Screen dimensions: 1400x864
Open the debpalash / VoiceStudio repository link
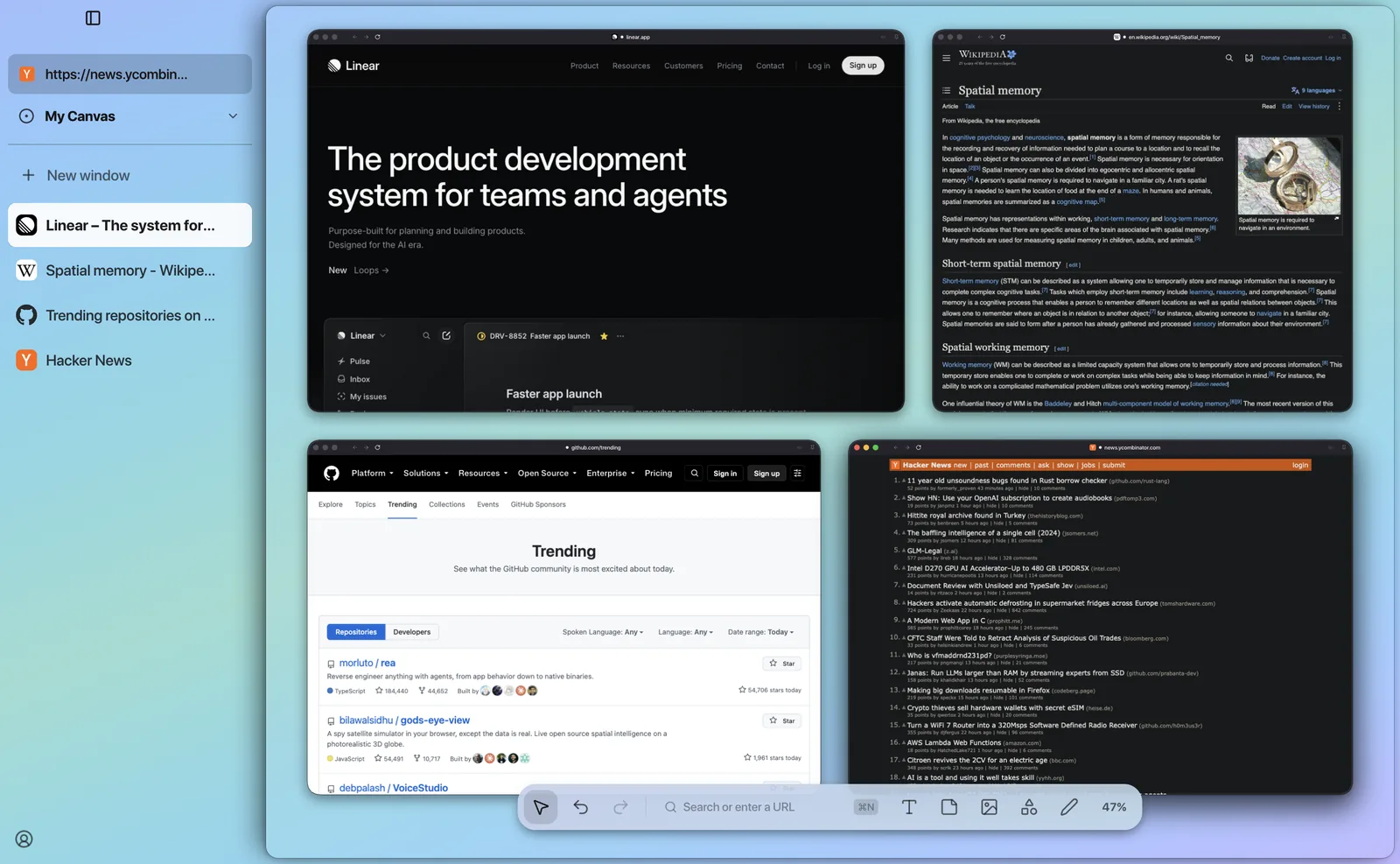[x=393, y=788]
